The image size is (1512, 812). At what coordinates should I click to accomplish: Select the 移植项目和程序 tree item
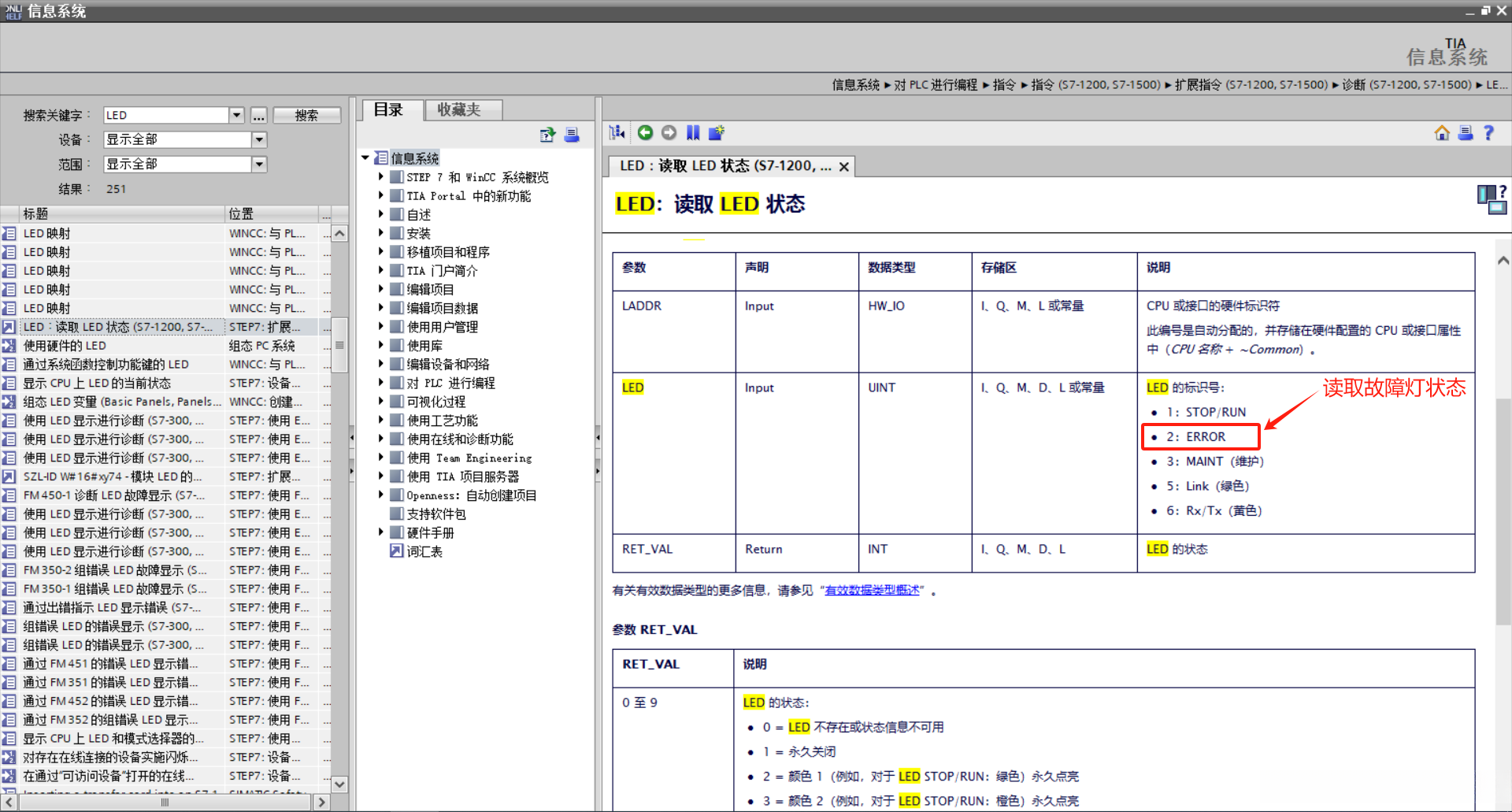pyautogui.click(x=448, y=252)
